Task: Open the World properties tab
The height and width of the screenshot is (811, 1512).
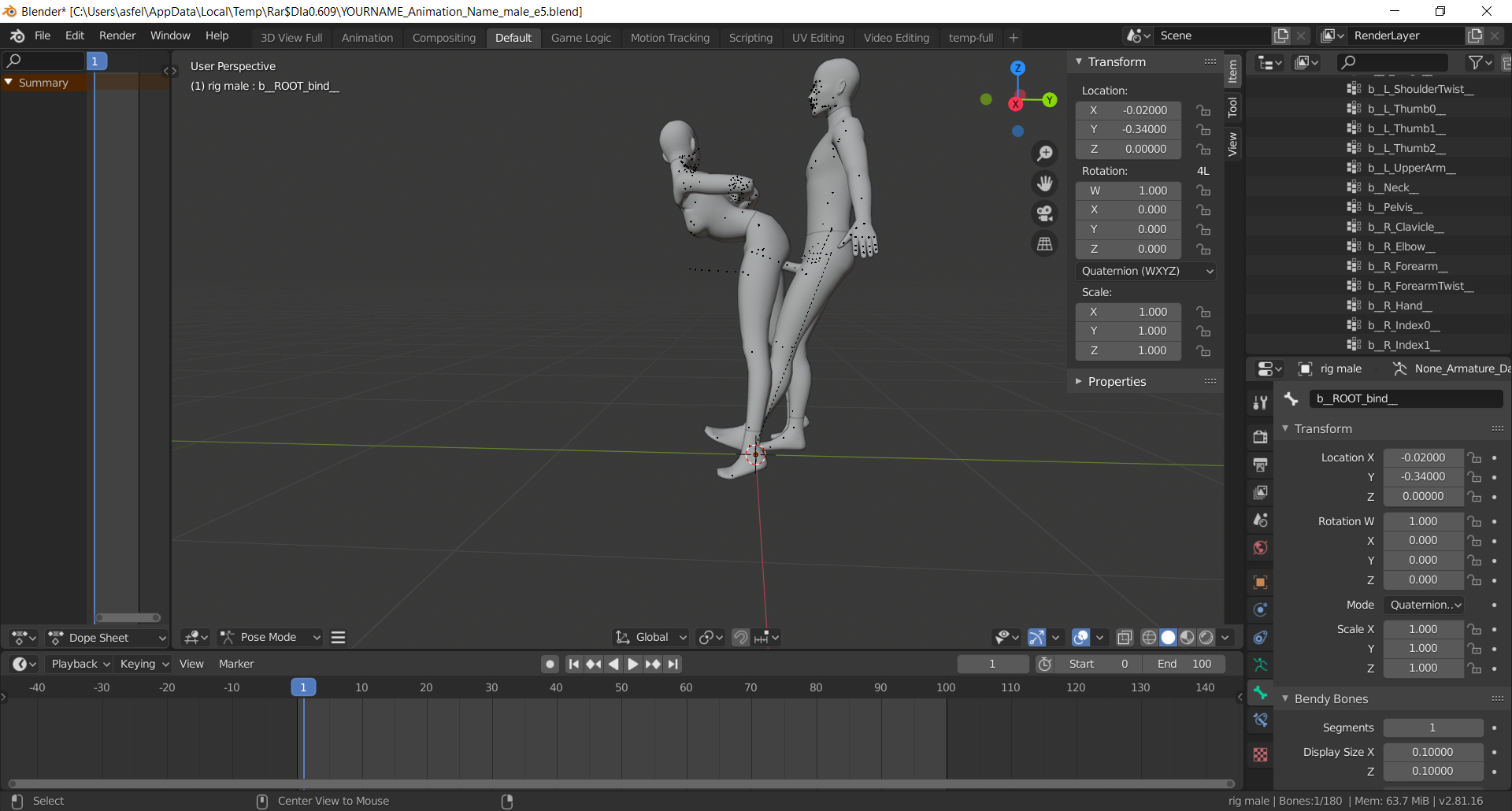Action: [1260, 547]
